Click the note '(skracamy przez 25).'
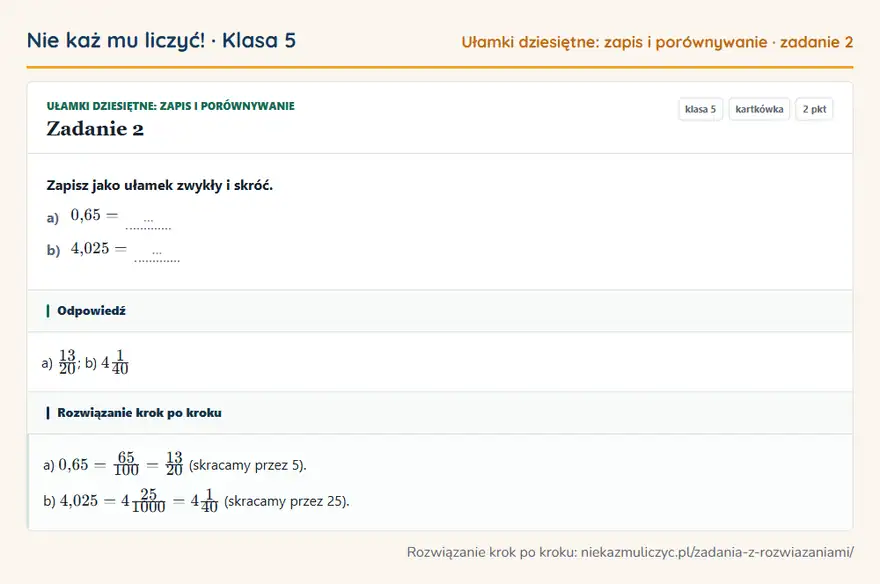Viewport: 880px width, 584px height. (x=287, y=501)
